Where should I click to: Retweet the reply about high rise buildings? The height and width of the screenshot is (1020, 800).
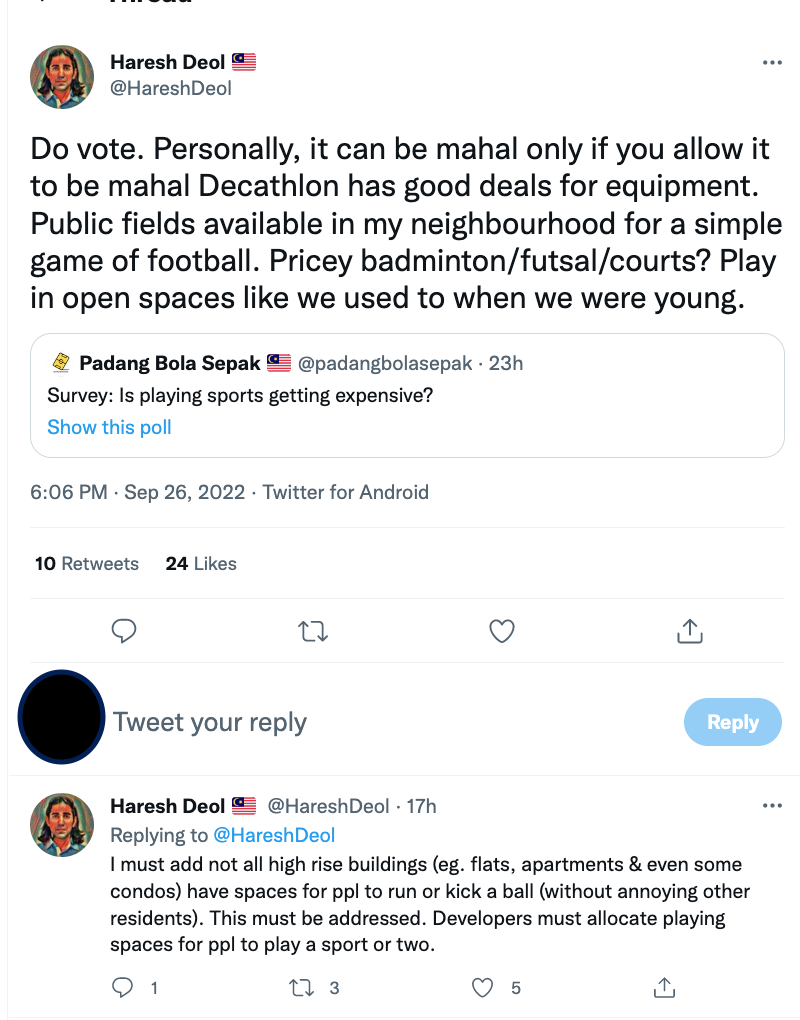(x=301, y=988)
